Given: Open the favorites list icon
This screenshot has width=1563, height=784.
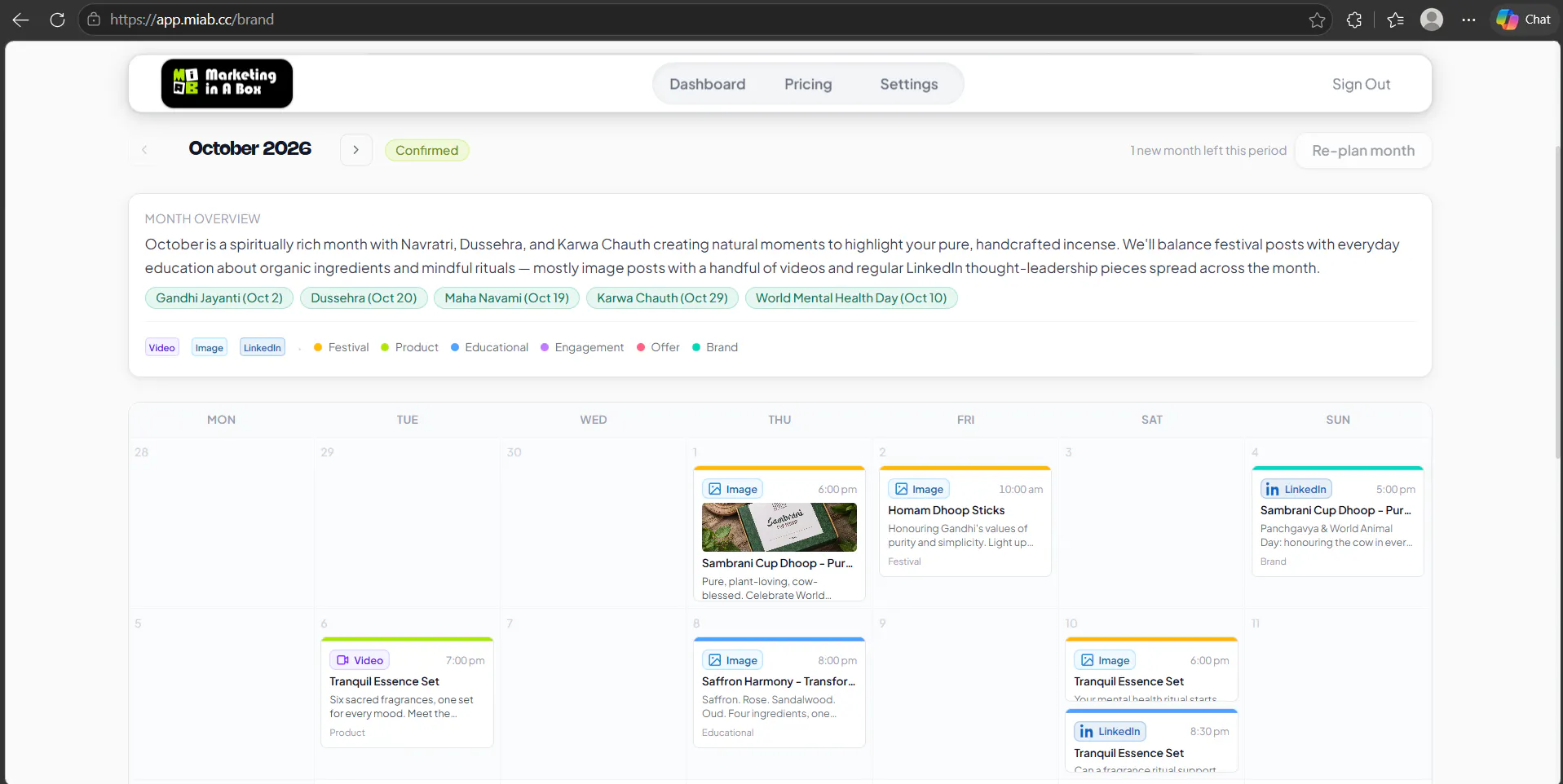Looking at the screenshot, I should pos(1395,20).
